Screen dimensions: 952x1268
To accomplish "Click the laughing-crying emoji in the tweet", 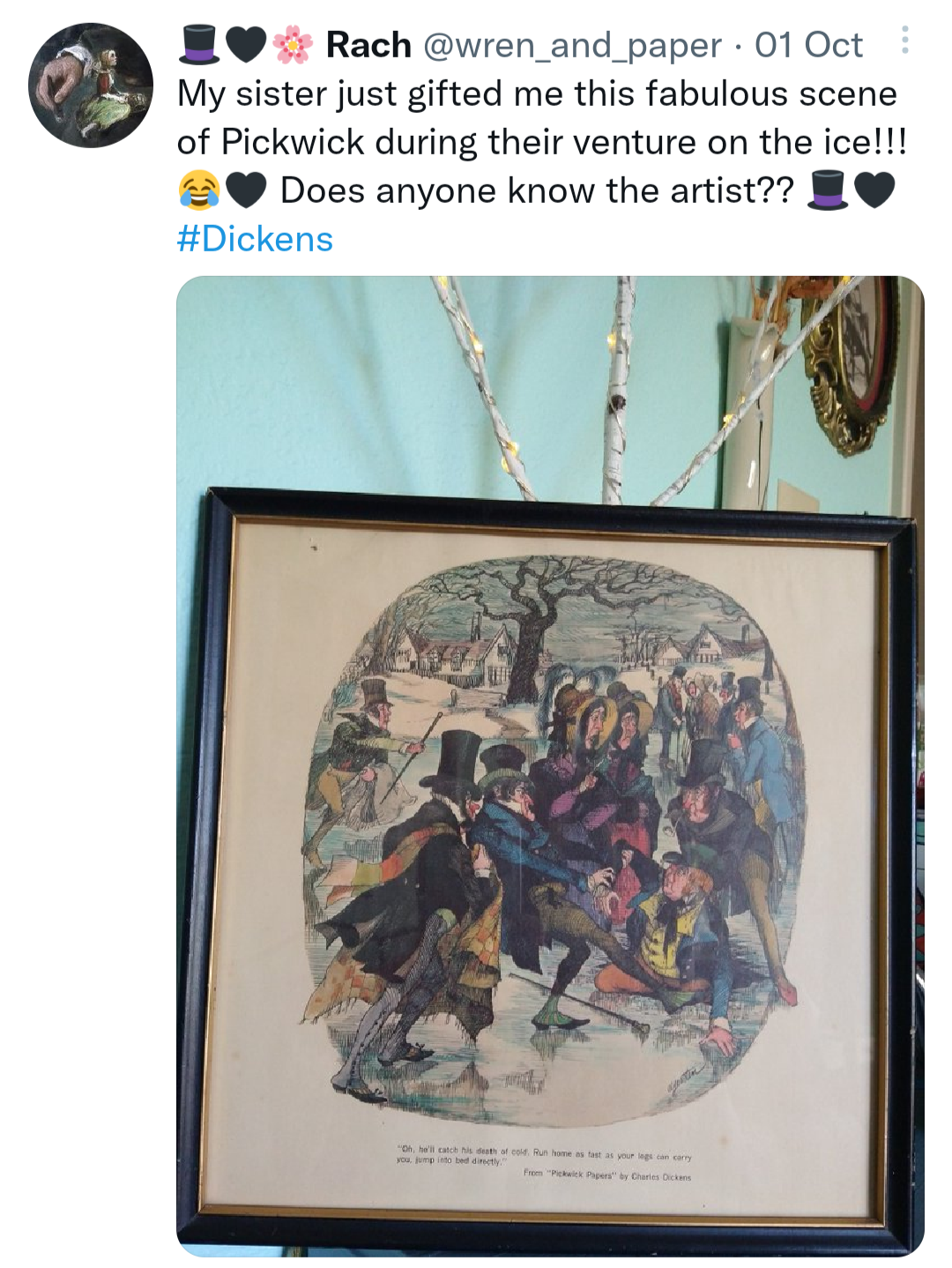I will pyautogui.click(x=198, y=190).
